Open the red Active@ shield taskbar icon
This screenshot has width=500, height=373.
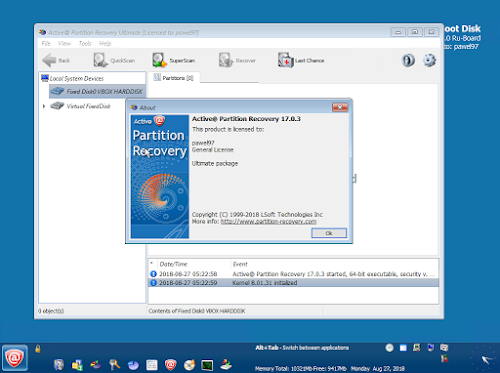(x=170, y=365)
